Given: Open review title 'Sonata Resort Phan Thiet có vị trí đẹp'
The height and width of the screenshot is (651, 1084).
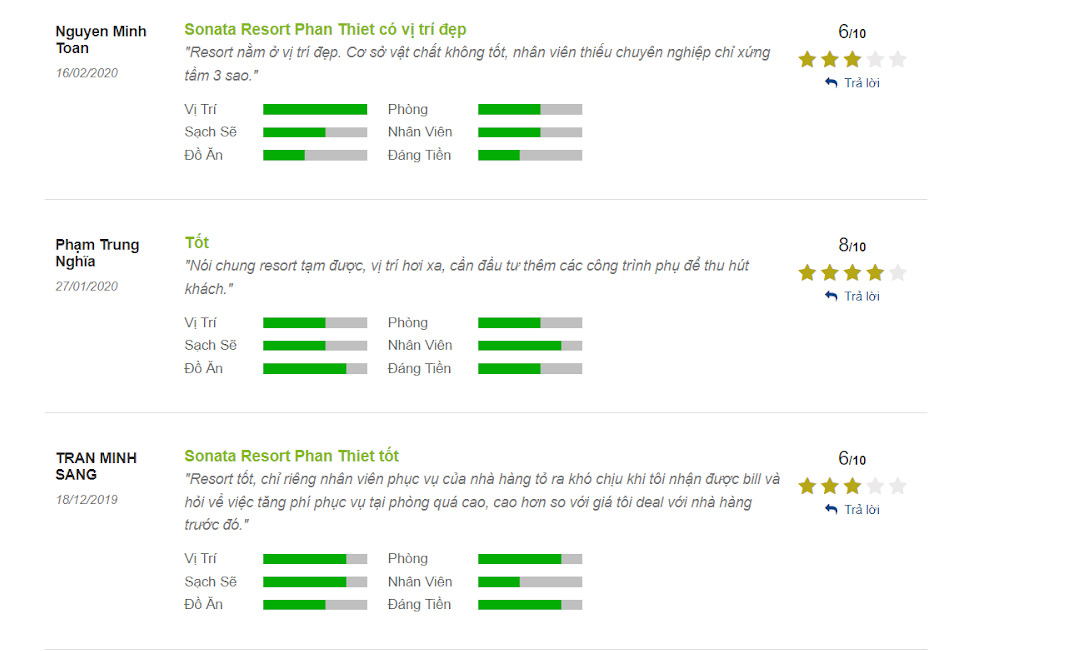Looking at the screenshot, I should pos(325,30).
